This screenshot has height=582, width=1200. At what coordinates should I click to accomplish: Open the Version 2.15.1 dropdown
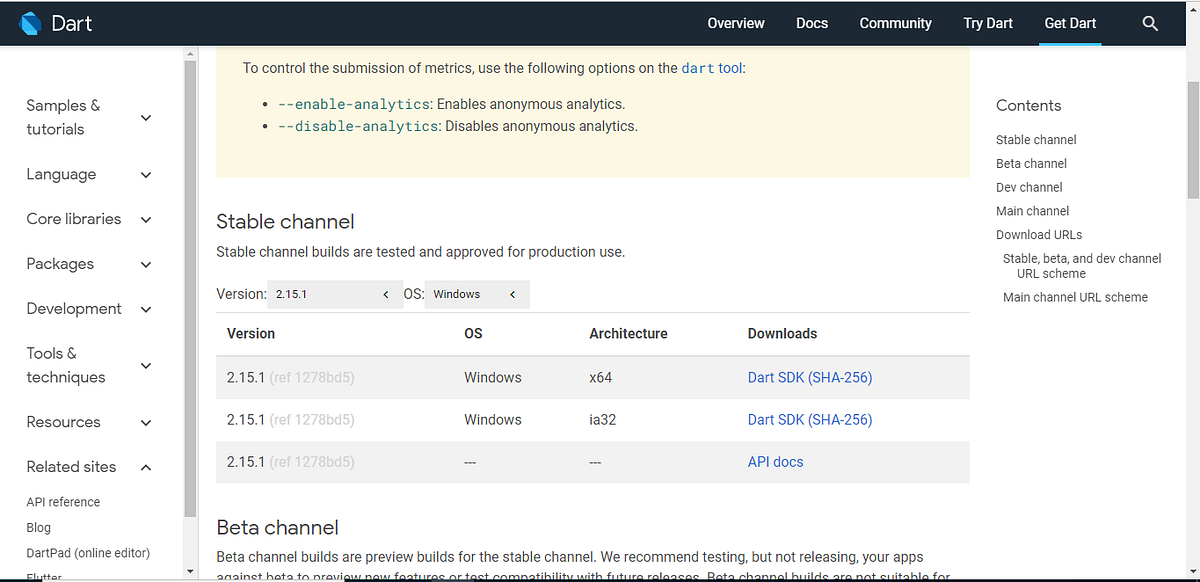pos(335,294)
